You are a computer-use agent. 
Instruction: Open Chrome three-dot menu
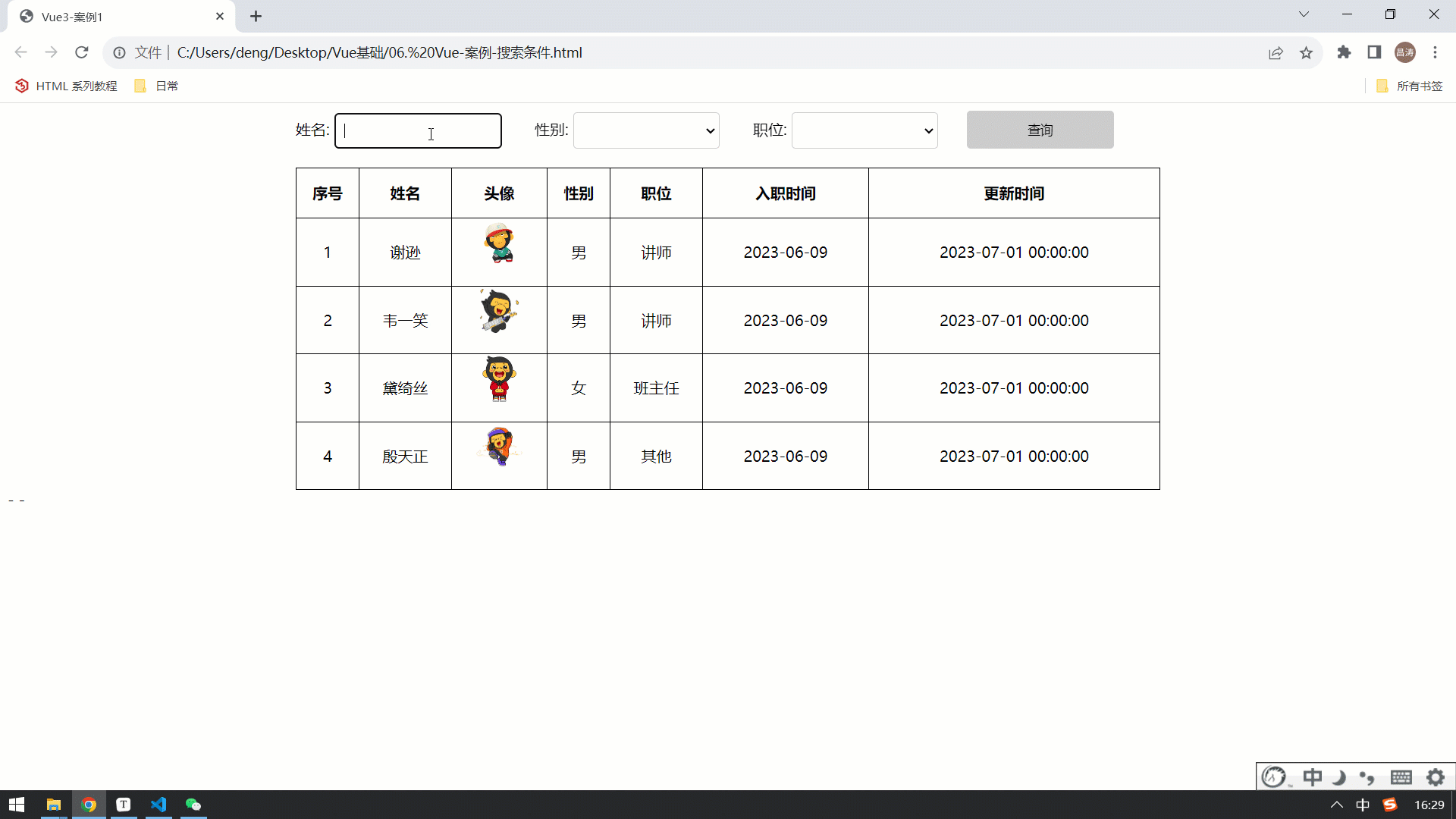pos(1435,52)
